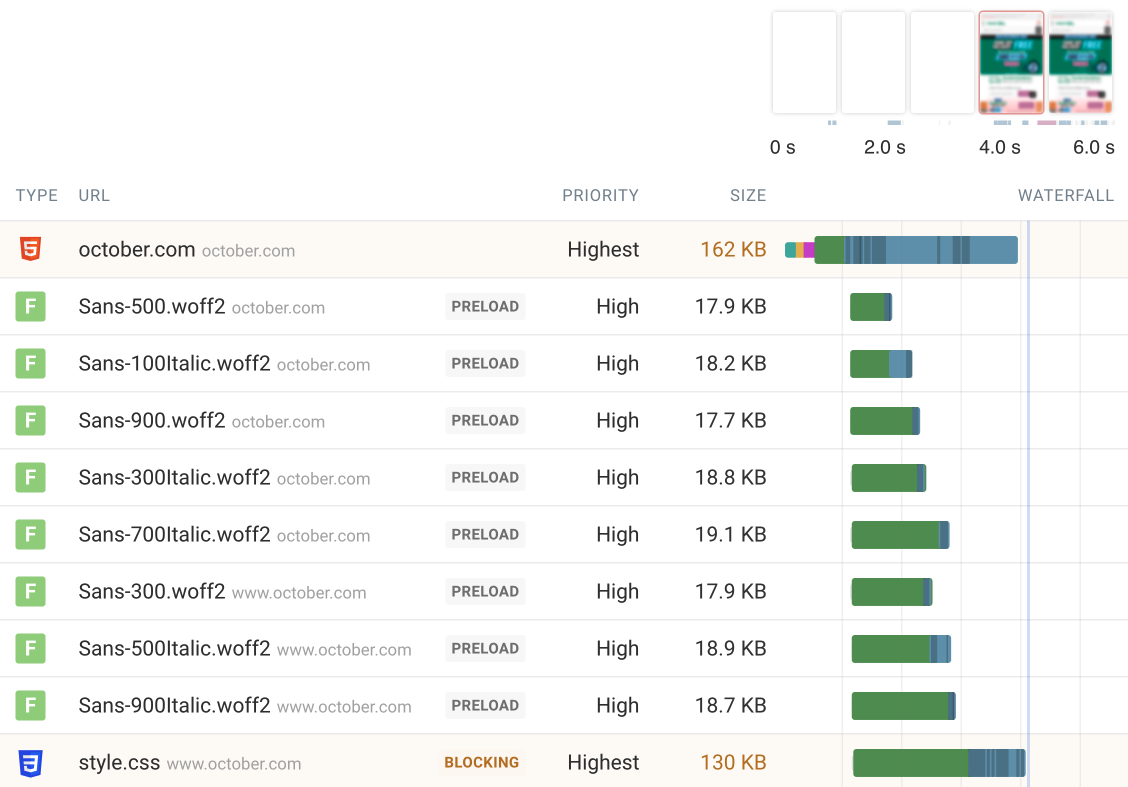
Task: Click the Sans-500.woff2 waterfall bar
Action: [870, 306]
